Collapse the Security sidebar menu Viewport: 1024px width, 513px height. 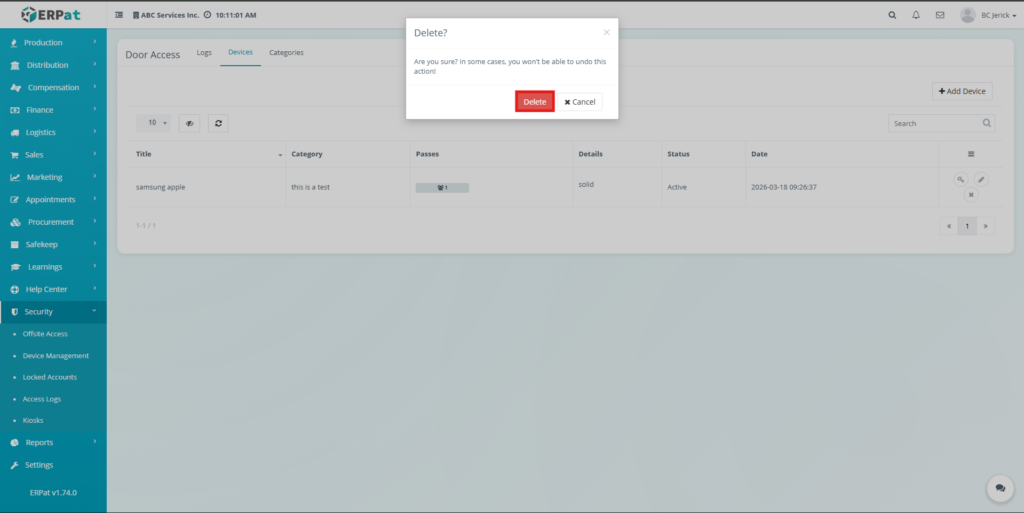(54, 312)
